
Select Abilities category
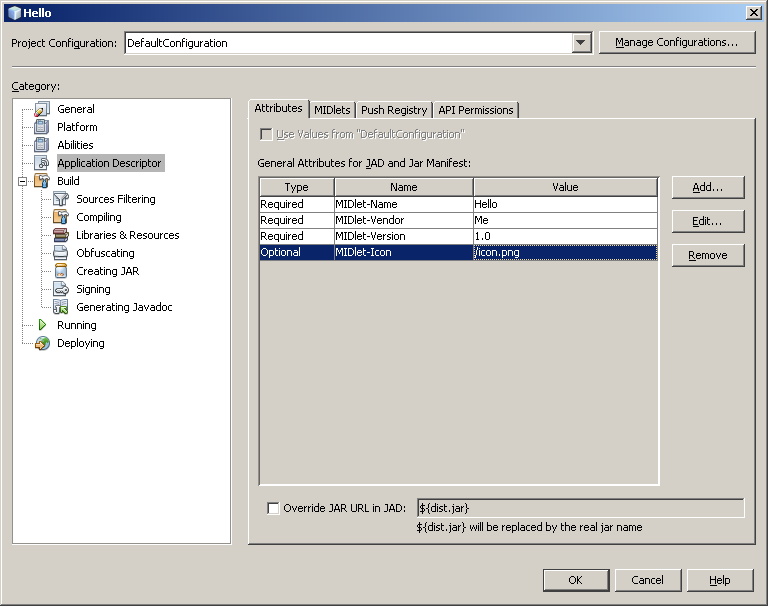75,145
